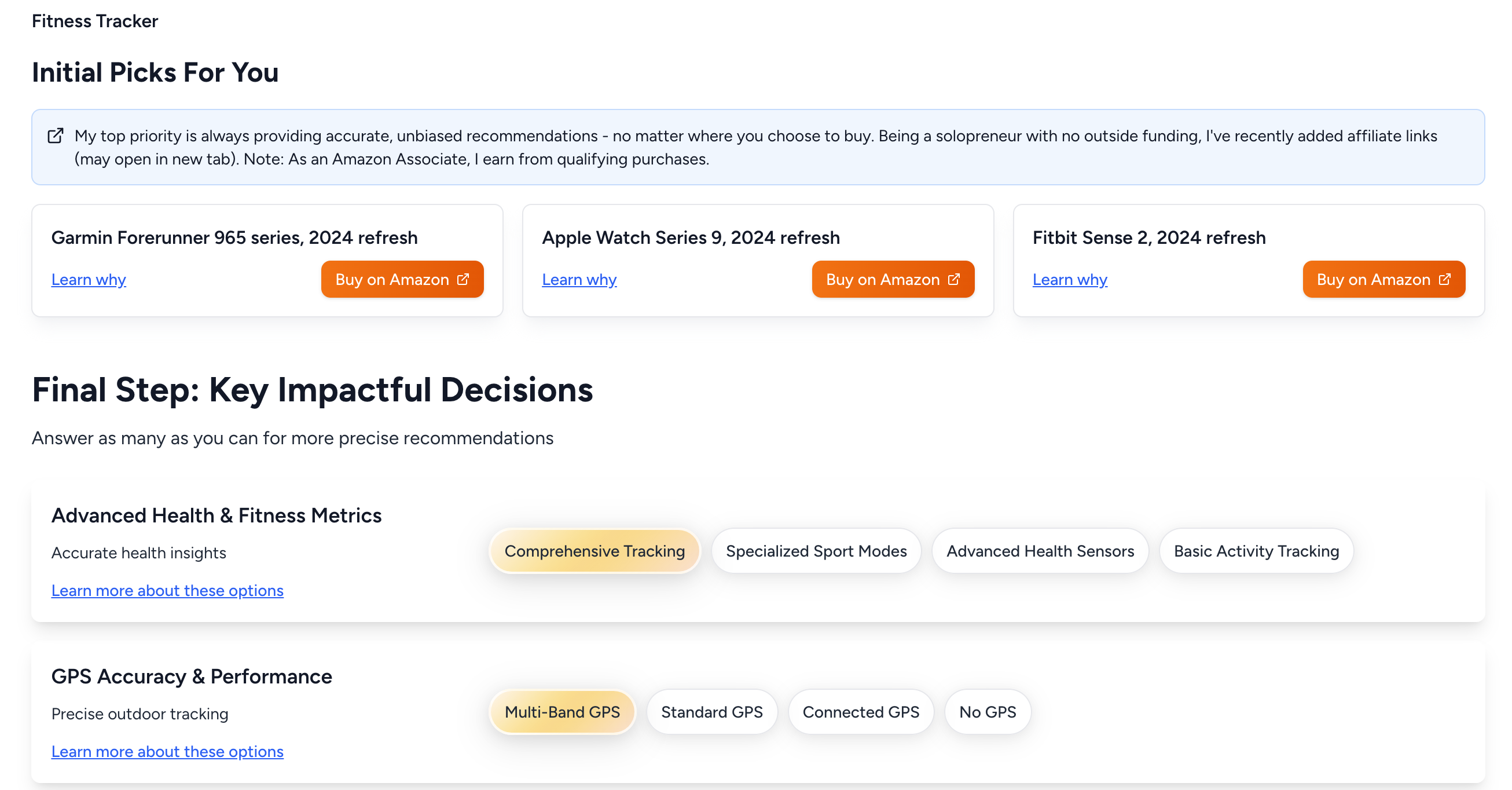Select Specialized Sport Modes option
The image size is (1512, 790).
(816, 551)
